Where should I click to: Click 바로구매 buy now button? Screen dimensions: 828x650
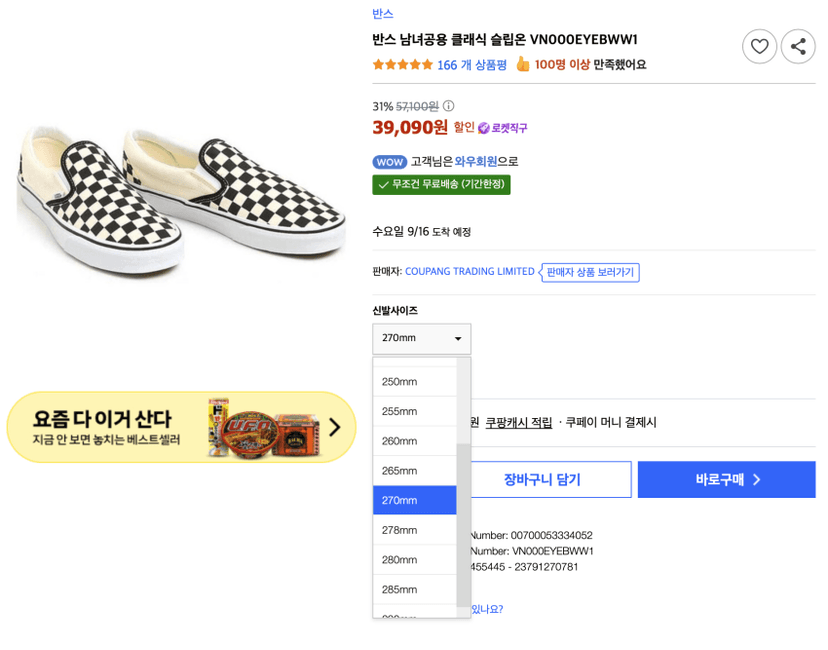[727, 479]
